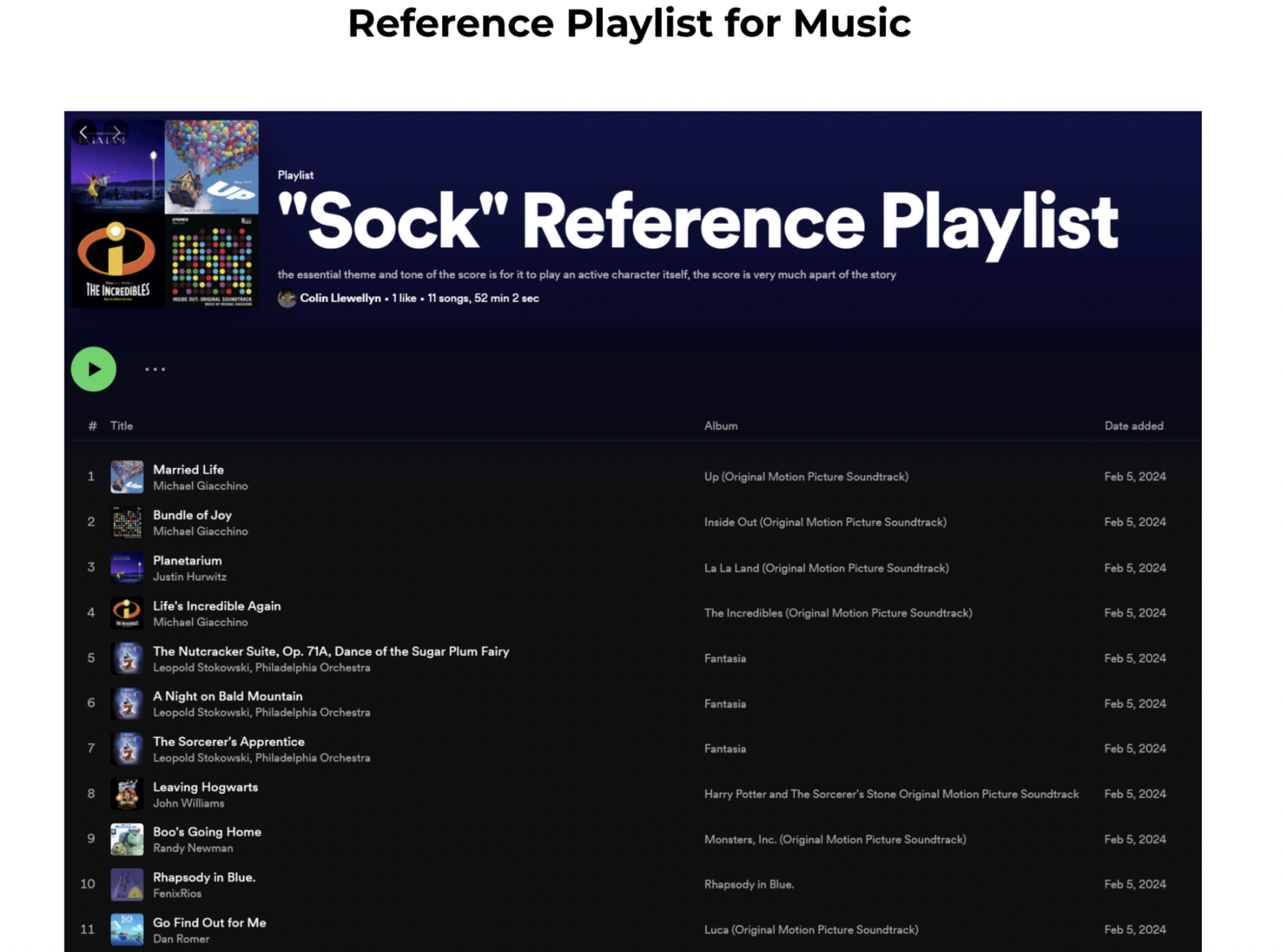Open the Rhapsody in Blue. album link
This screenshot has width=1282, height=952.
click(x=749, y=884)
